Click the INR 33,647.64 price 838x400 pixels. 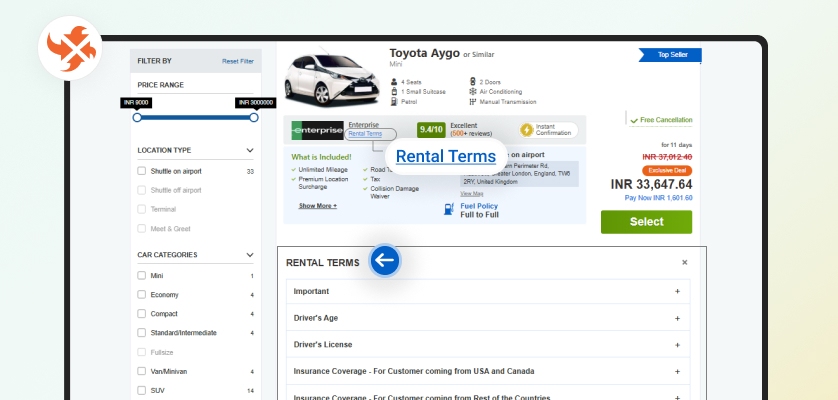[651, 184]
